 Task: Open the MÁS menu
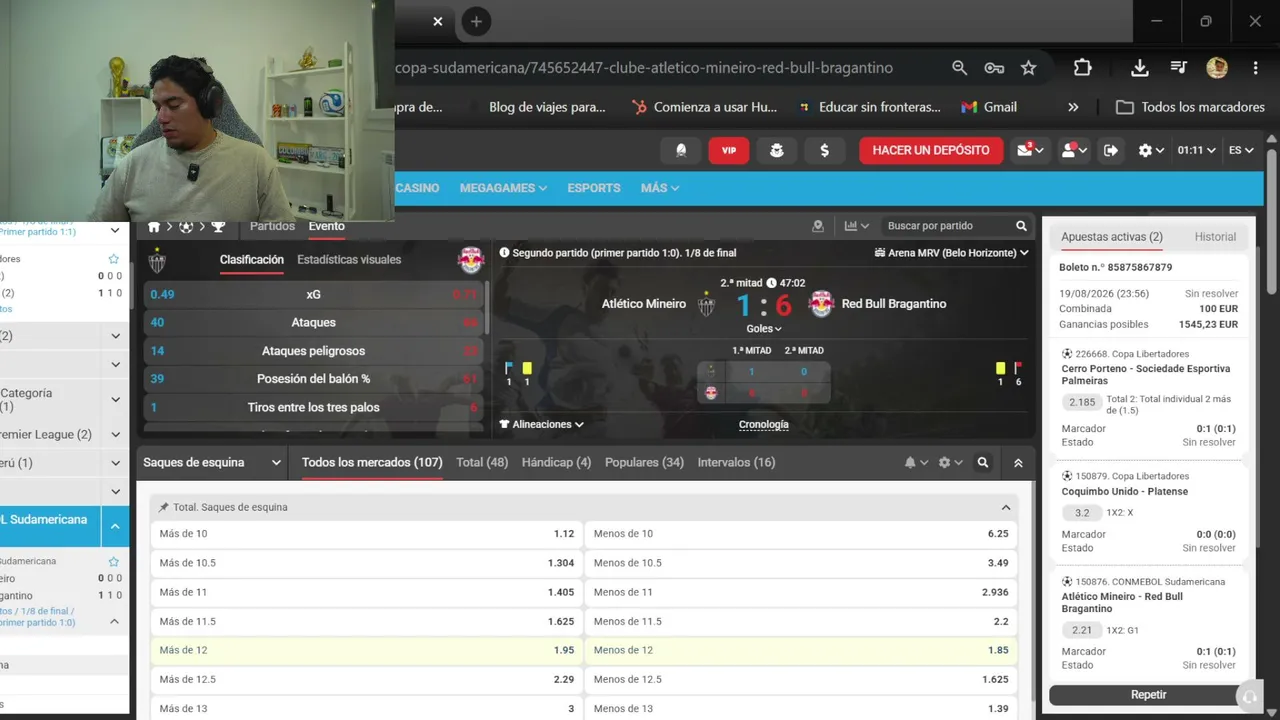[x=660, y=188]
